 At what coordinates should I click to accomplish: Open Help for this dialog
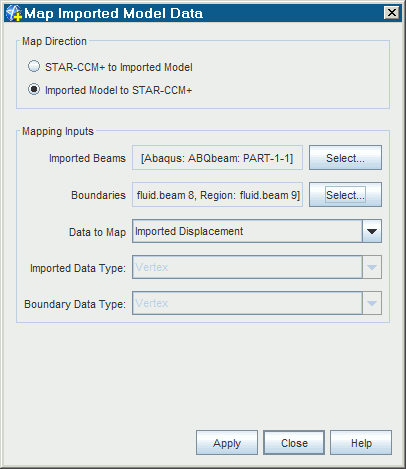pyautogui.click(x=361, y=443)
